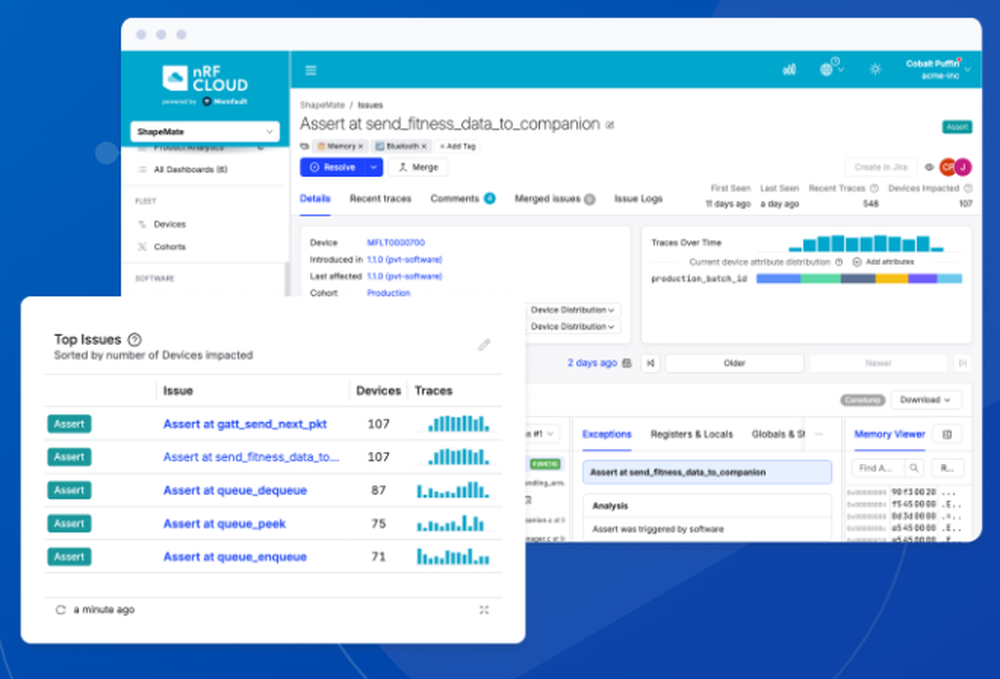Image resolution: width=1000 pixels, height=679 pixels.
Task: Open the calendar icon beside 2 days ago
Action: click(x=625, y=363)
